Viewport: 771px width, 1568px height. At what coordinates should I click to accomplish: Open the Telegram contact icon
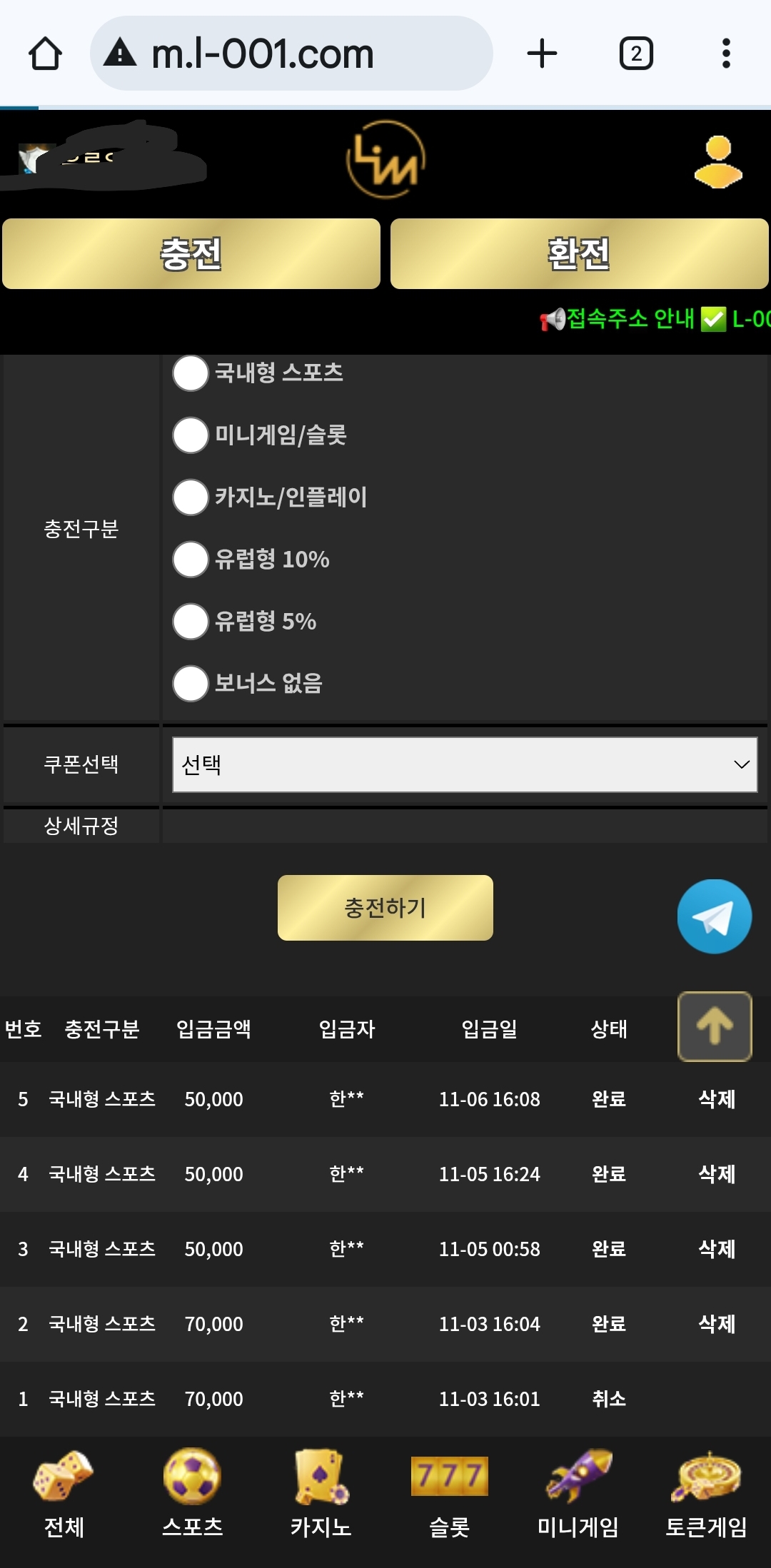713,916
